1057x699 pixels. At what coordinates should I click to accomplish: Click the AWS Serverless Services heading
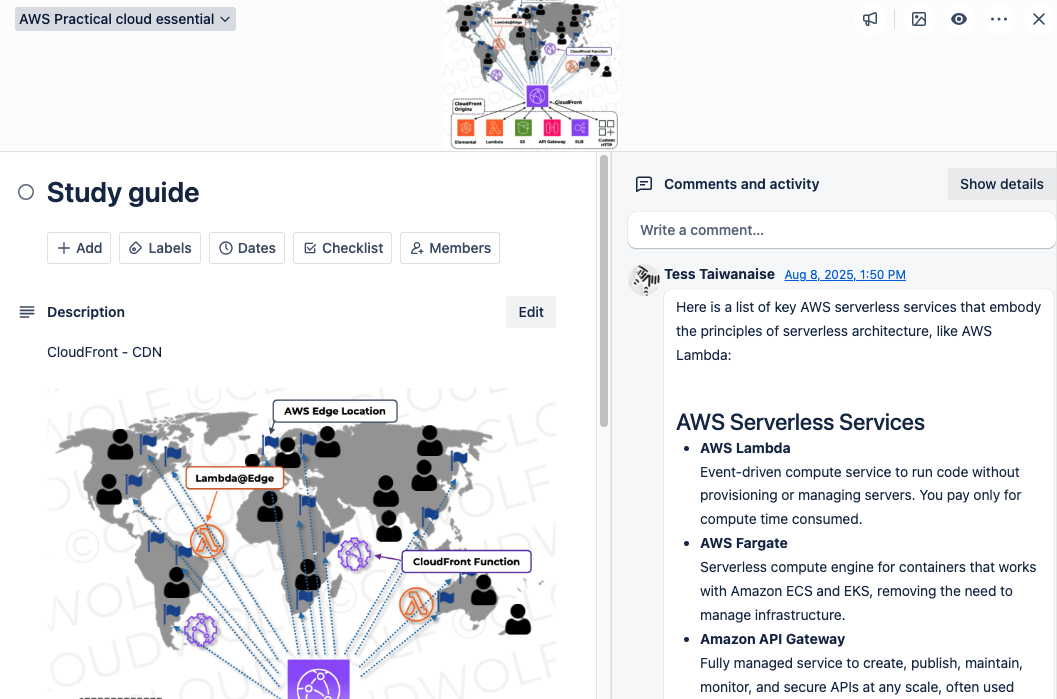800,423
